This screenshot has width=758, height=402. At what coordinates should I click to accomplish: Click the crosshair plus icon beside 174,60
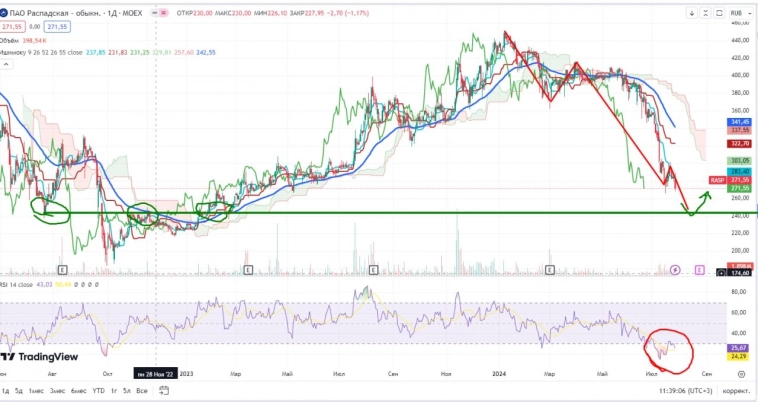(721, 273)
